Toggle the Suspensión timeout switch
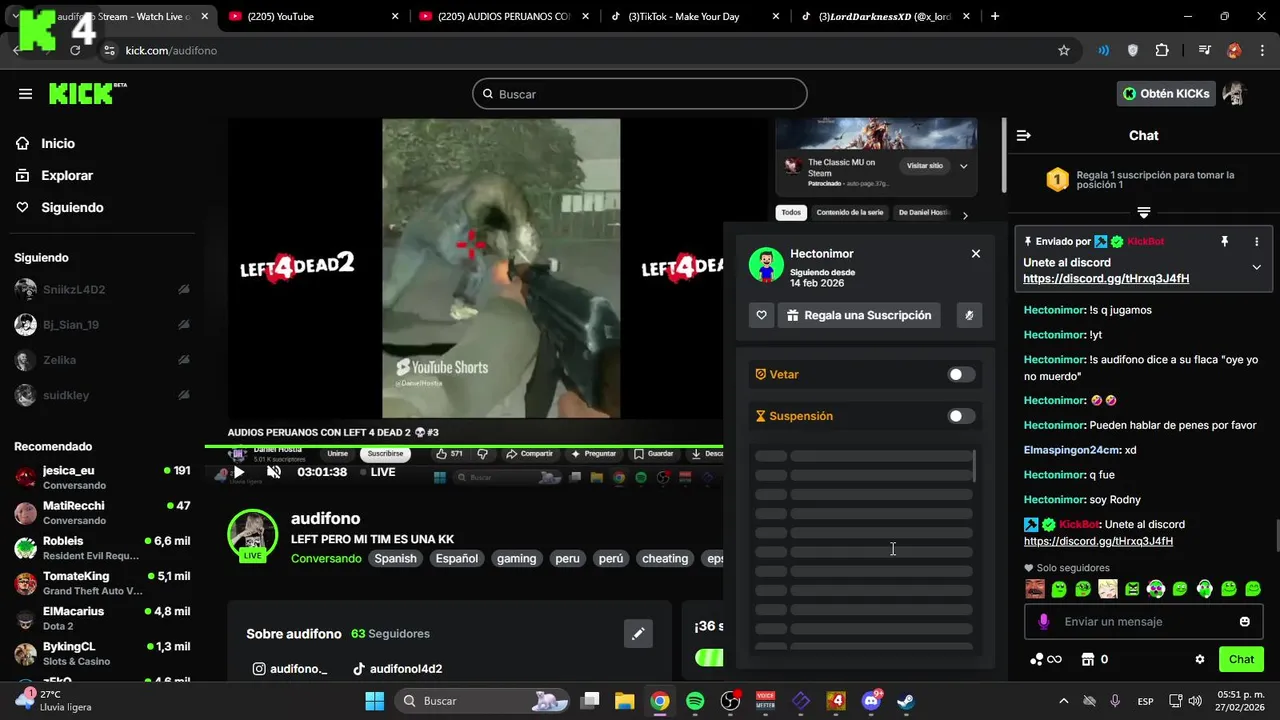 click(x=961, y=416)
